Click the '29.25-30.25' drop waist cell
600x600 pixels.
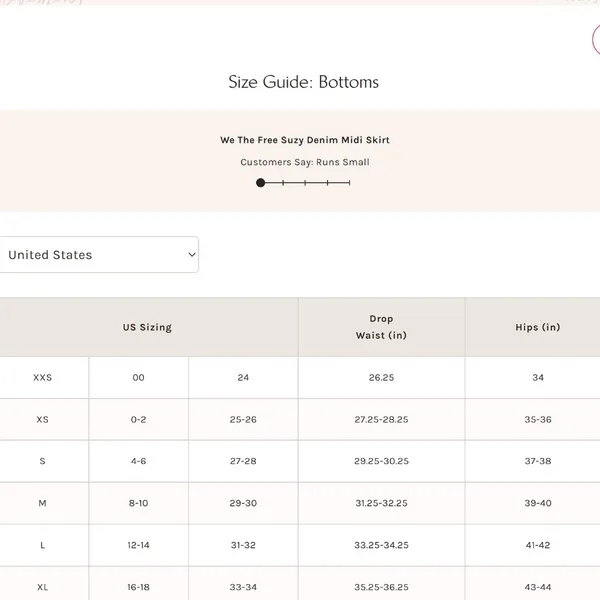(382, 461)
